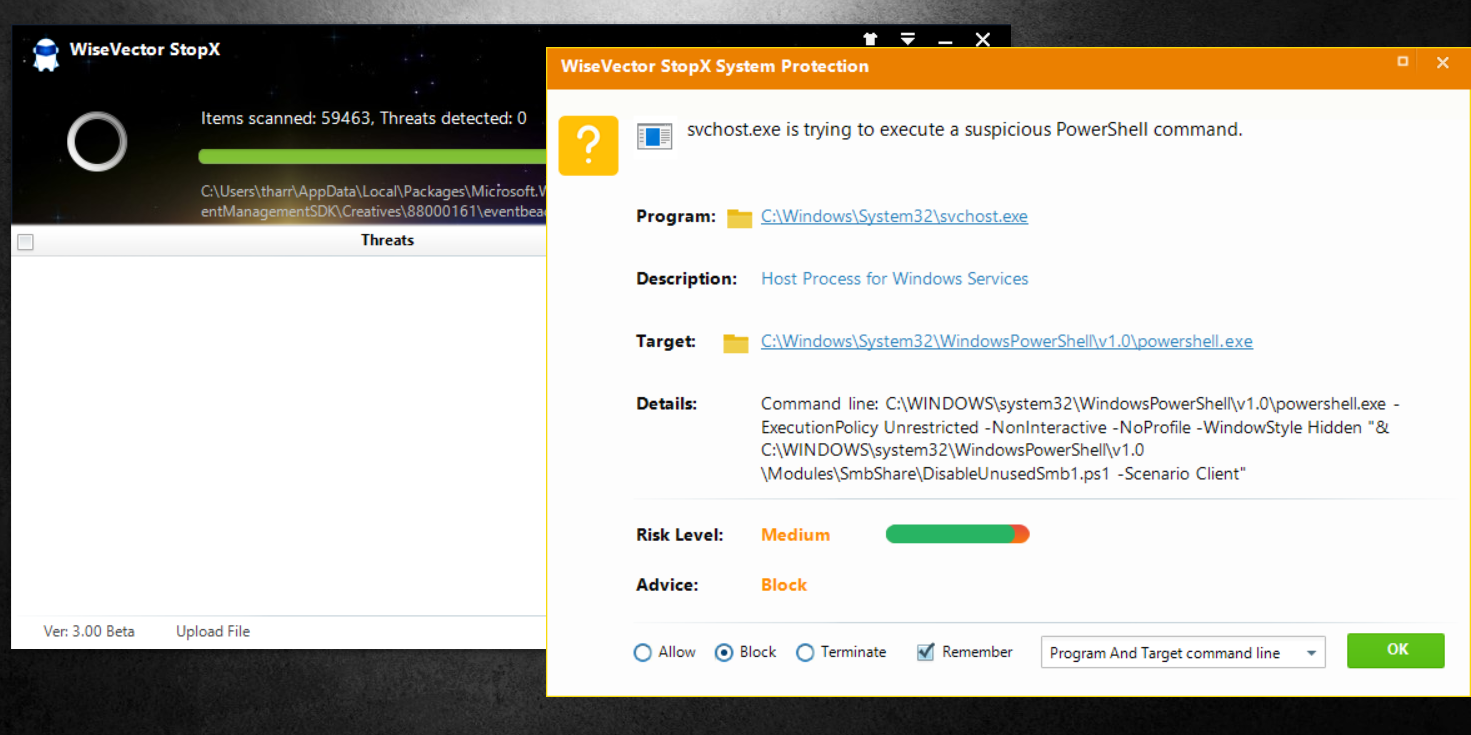Click Upload File in the main window
This screenshot has height=735, width=1471.
pos(213,631)
